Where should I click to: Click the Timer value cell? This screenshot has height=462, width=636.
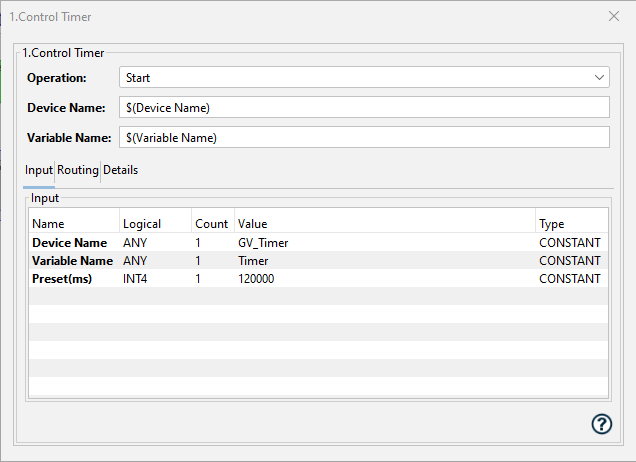point(253,260)
